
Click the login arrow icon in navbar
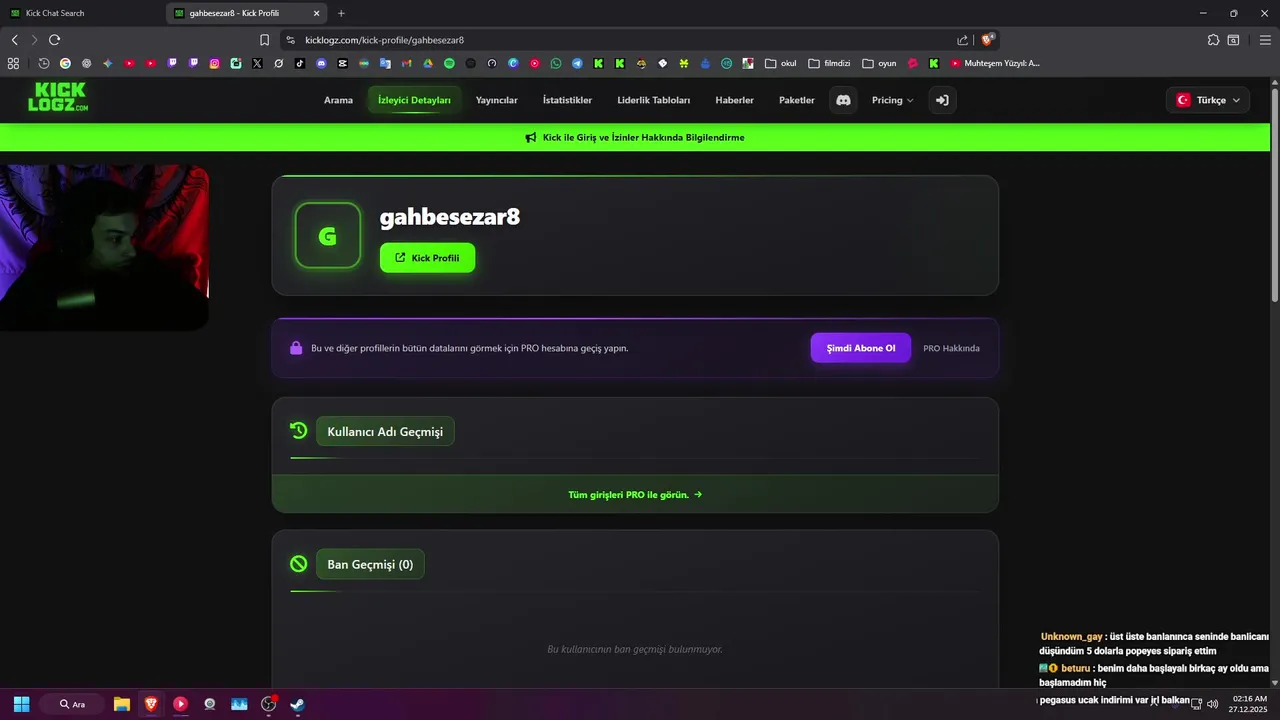[x=942, y=100]
